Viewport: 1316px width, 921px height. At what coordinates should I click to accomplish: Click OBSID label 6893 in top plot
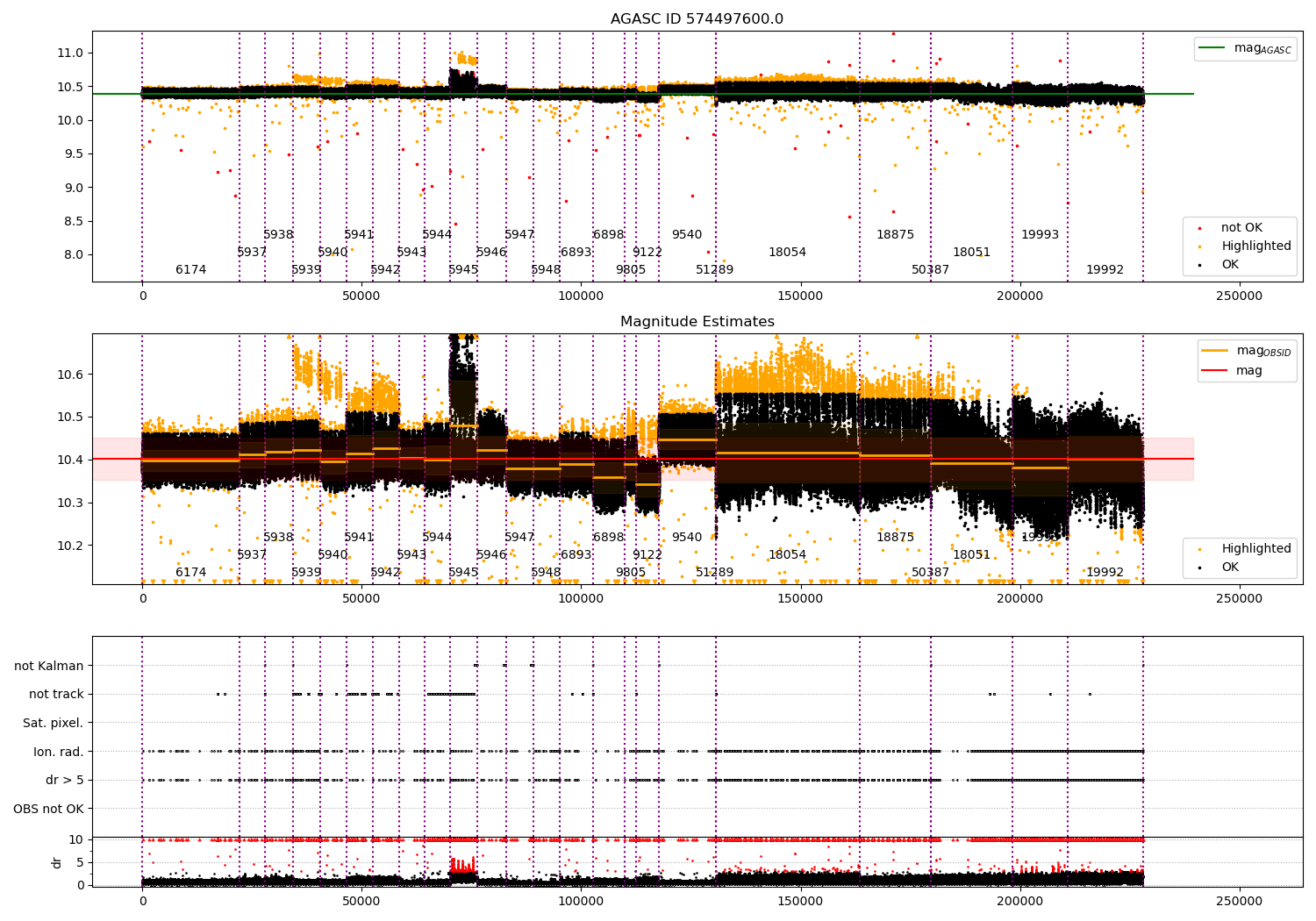coord(576,252)
